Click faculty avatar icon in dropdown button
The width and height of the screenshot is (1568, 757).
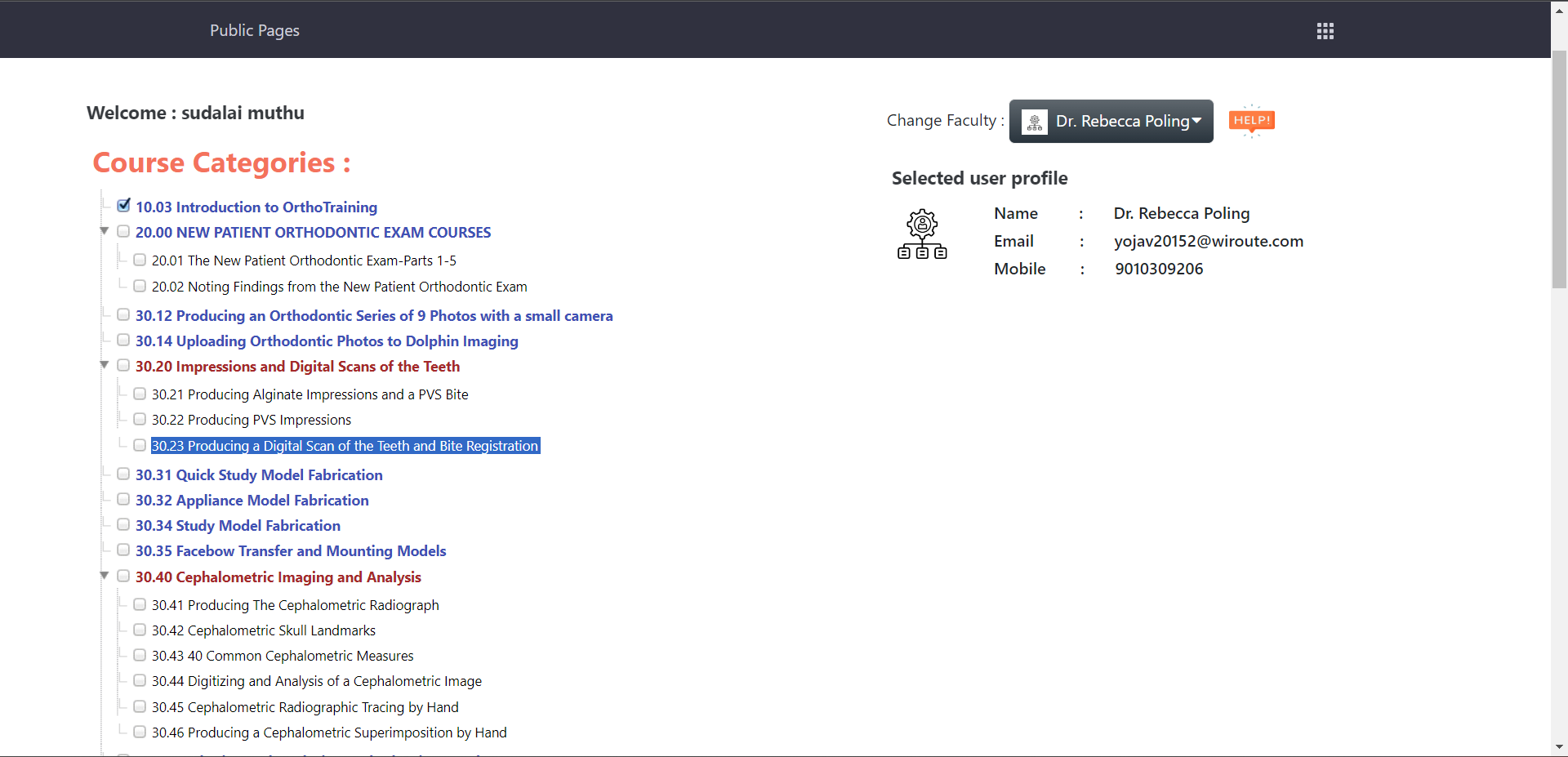pyautogui.click(x=1034, y=122)
